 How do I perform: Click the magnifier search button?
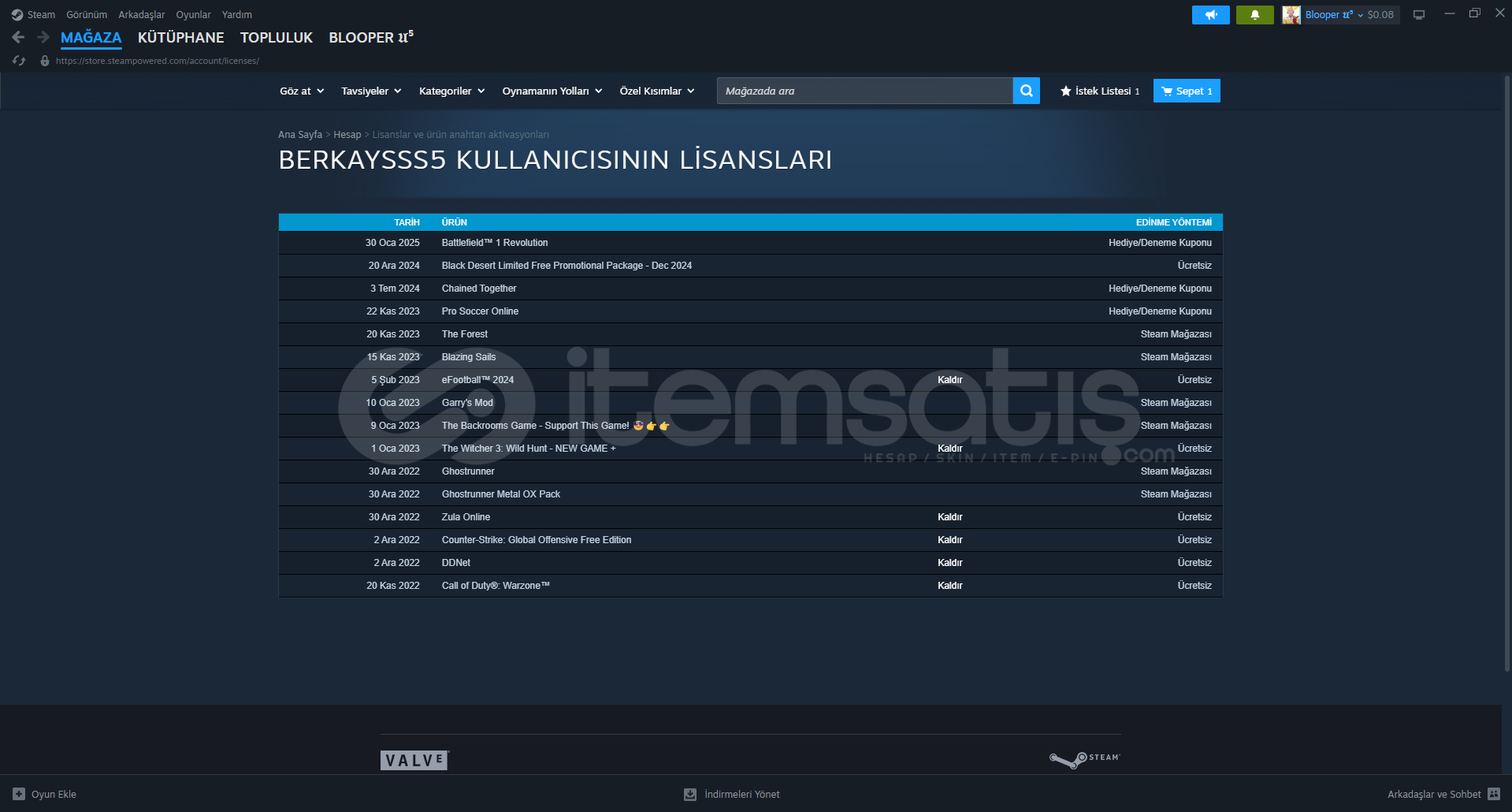pyautogui.click(x=1027, y=91)
